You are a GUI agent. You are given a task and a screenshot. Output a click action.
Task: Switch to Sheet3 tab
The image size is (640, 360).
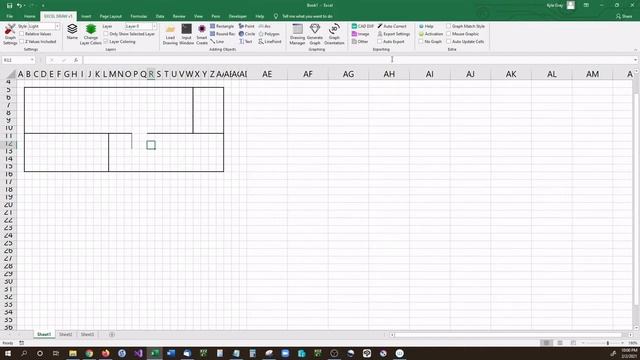pyautogui.click(x=87, y=334)
